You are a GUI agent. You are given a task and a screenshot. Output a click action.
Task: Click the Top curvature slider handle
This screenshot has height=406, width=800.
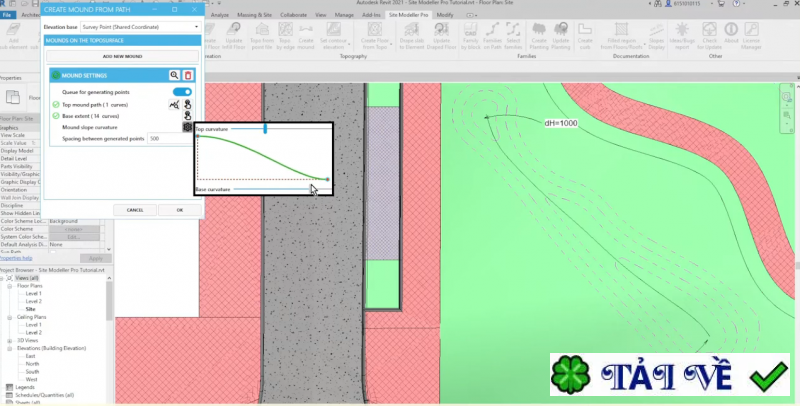click(x=265, y=128)
